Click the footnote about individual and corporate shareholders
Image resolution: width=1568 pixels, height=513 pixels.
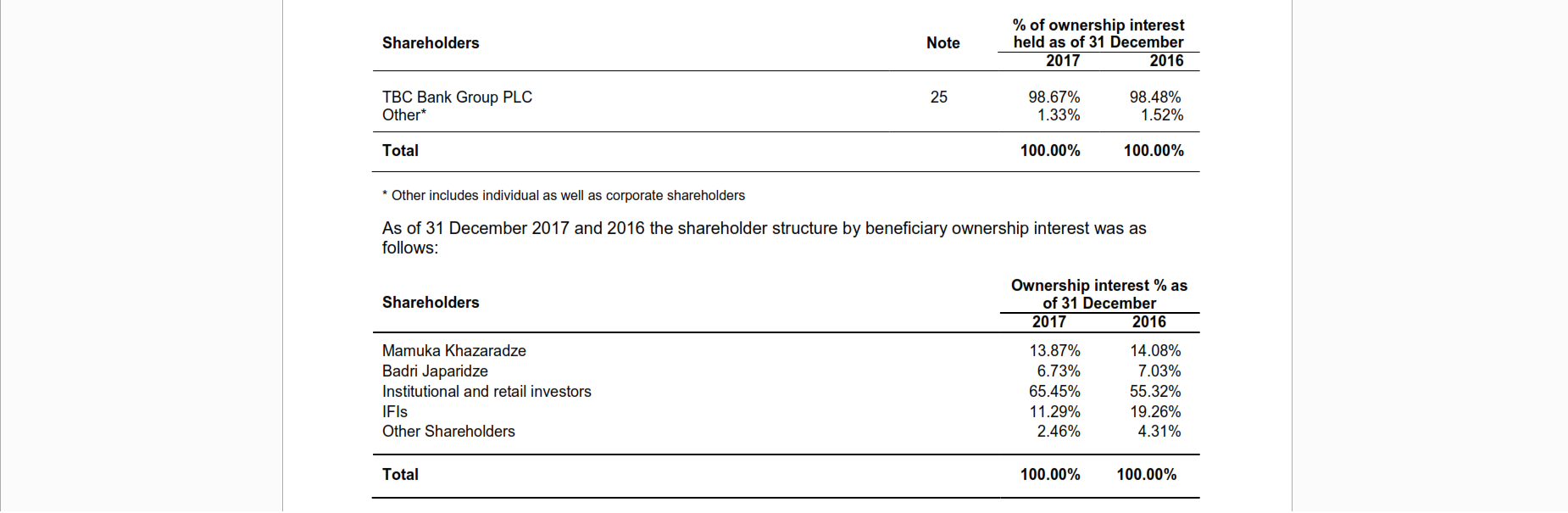[x=564, y=196]
